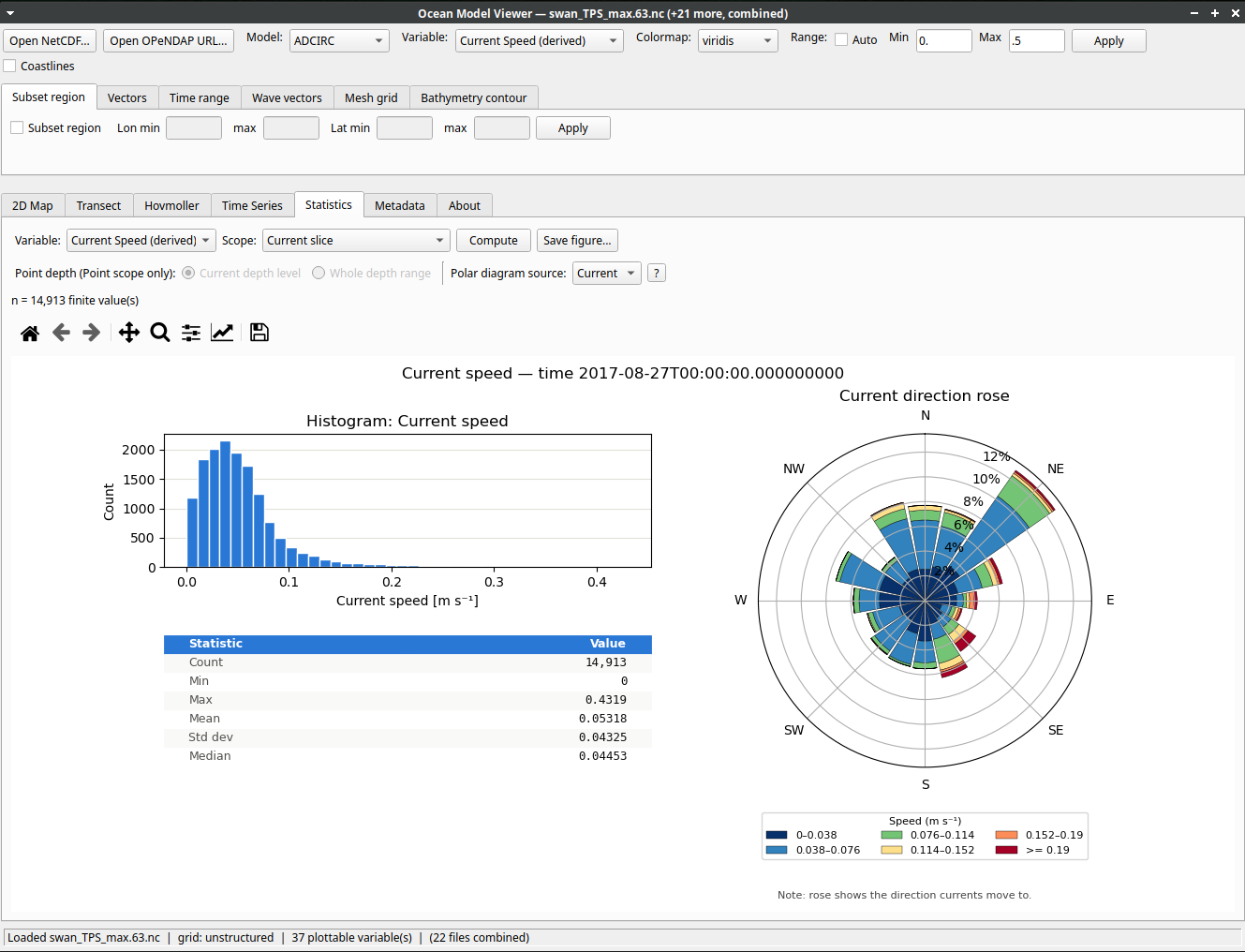Click the Compute button
This screenshot has height=952, width=1245.
(x=494, y=241)
